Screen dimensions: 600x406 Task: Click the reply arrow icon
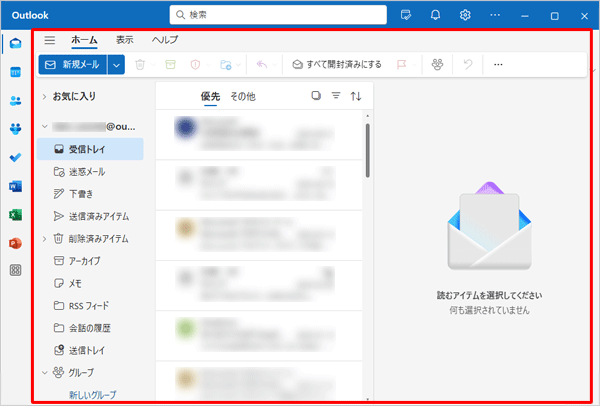262,64
